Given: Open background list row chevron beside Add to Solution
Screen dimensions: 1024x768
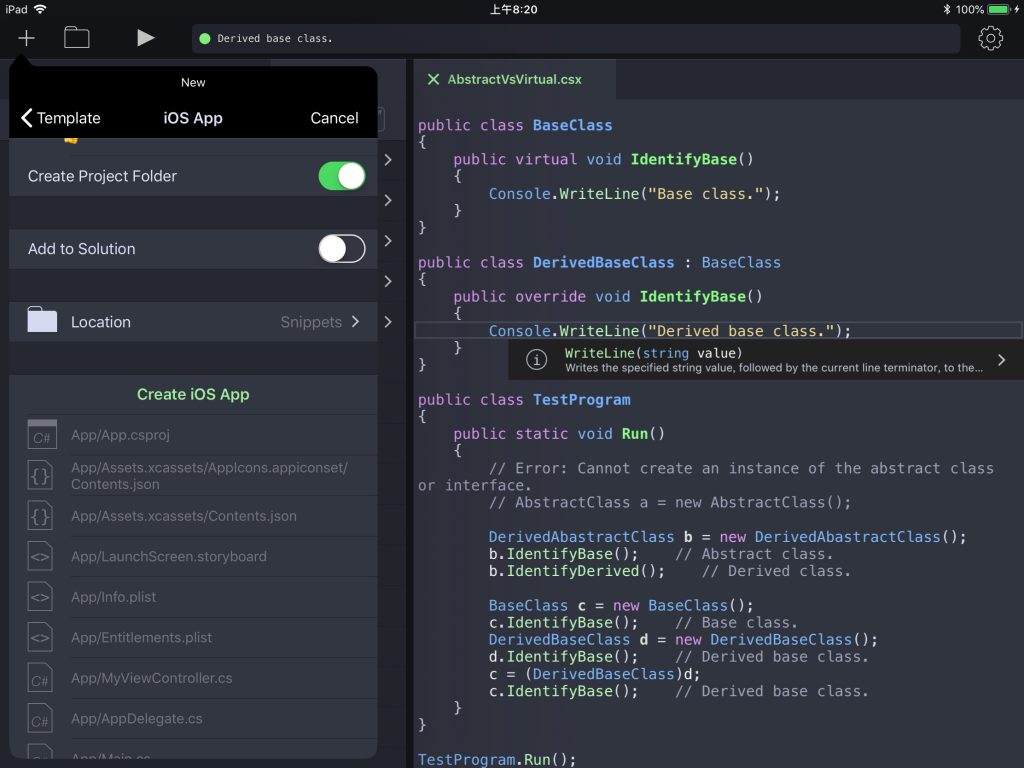Looking at the screenshot, I should pyautogui.click(x=388, y=241).
